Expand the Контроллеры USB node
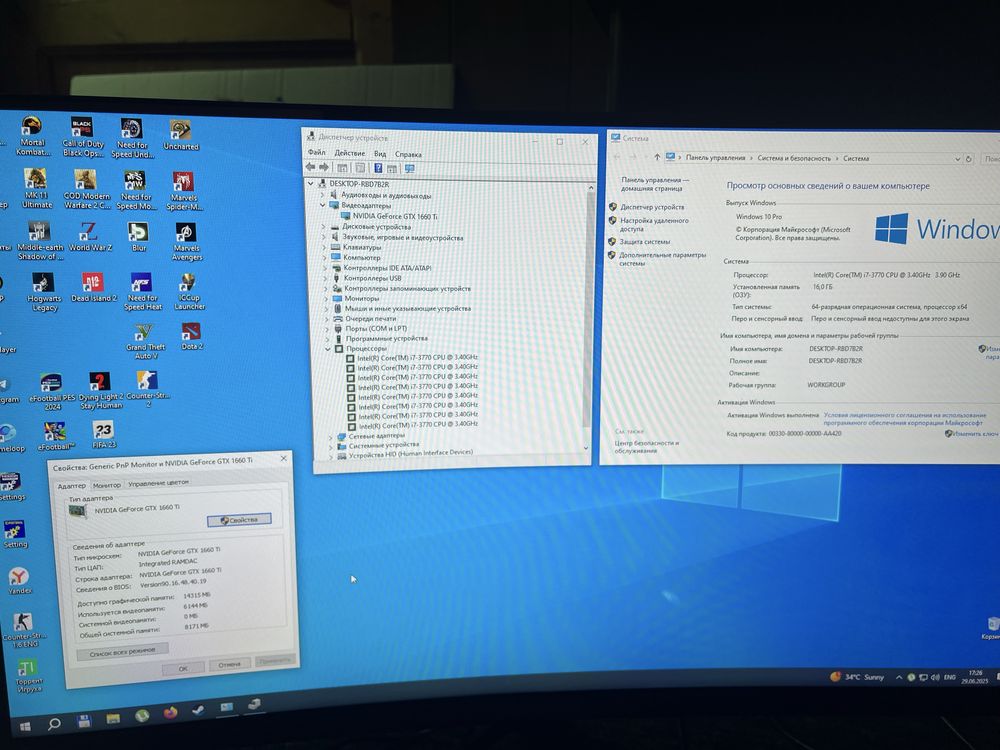 point(326,278)
